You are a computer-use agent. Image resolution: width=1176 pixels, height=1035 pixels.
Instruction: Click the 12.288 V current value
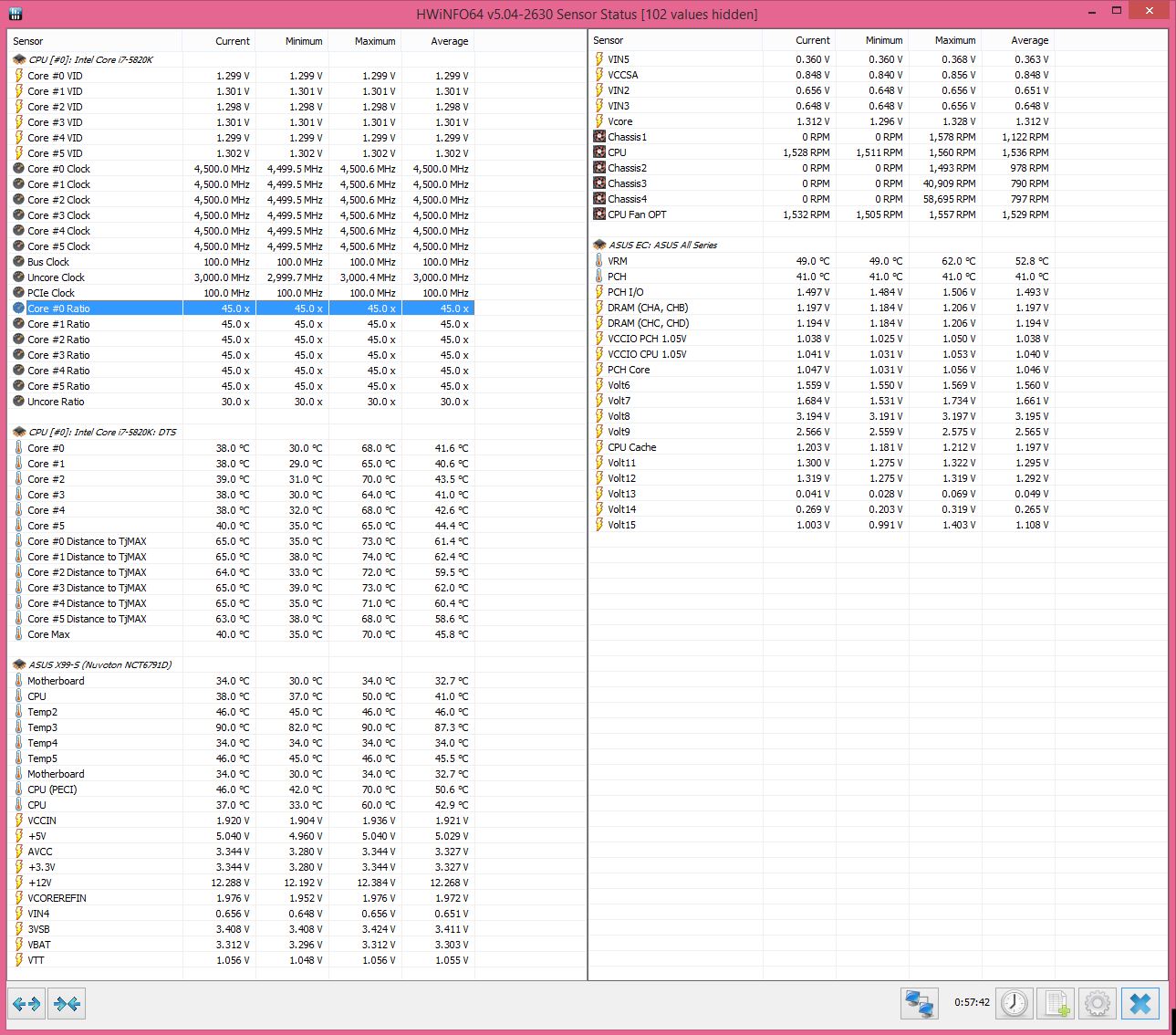230,883
